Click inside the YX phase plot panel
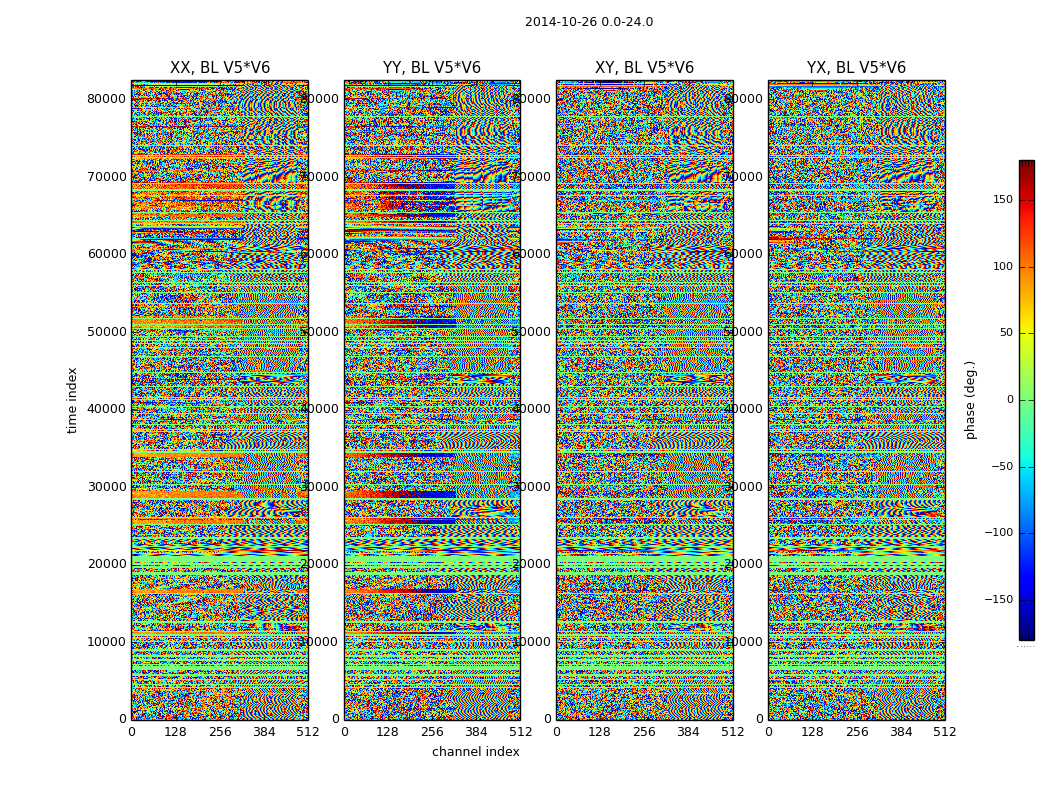The width and height of the screenshot is (1050, 800). [856, 400]
